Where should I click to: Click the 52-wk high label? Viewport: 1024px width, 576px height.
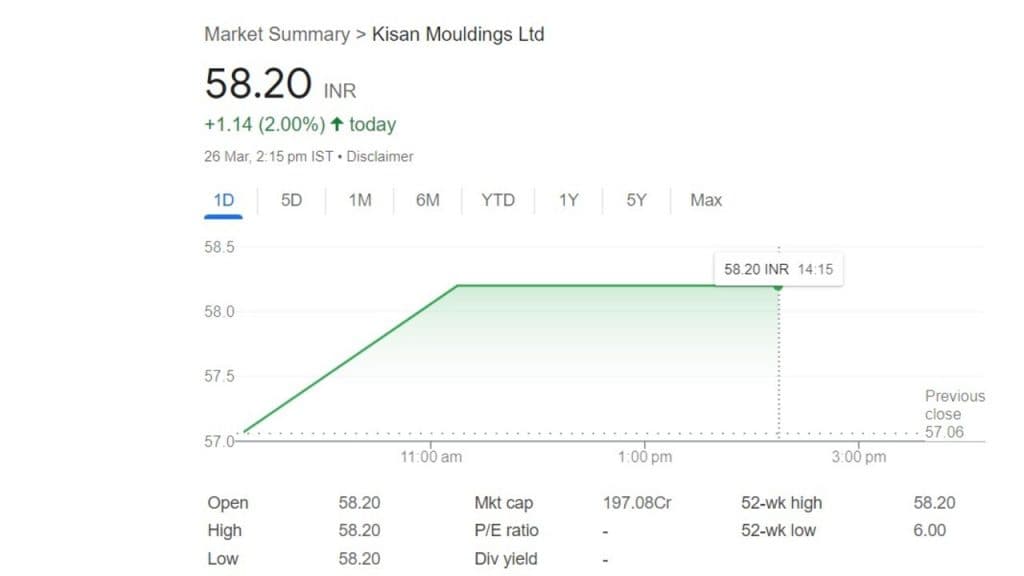[x=781, y=503]
